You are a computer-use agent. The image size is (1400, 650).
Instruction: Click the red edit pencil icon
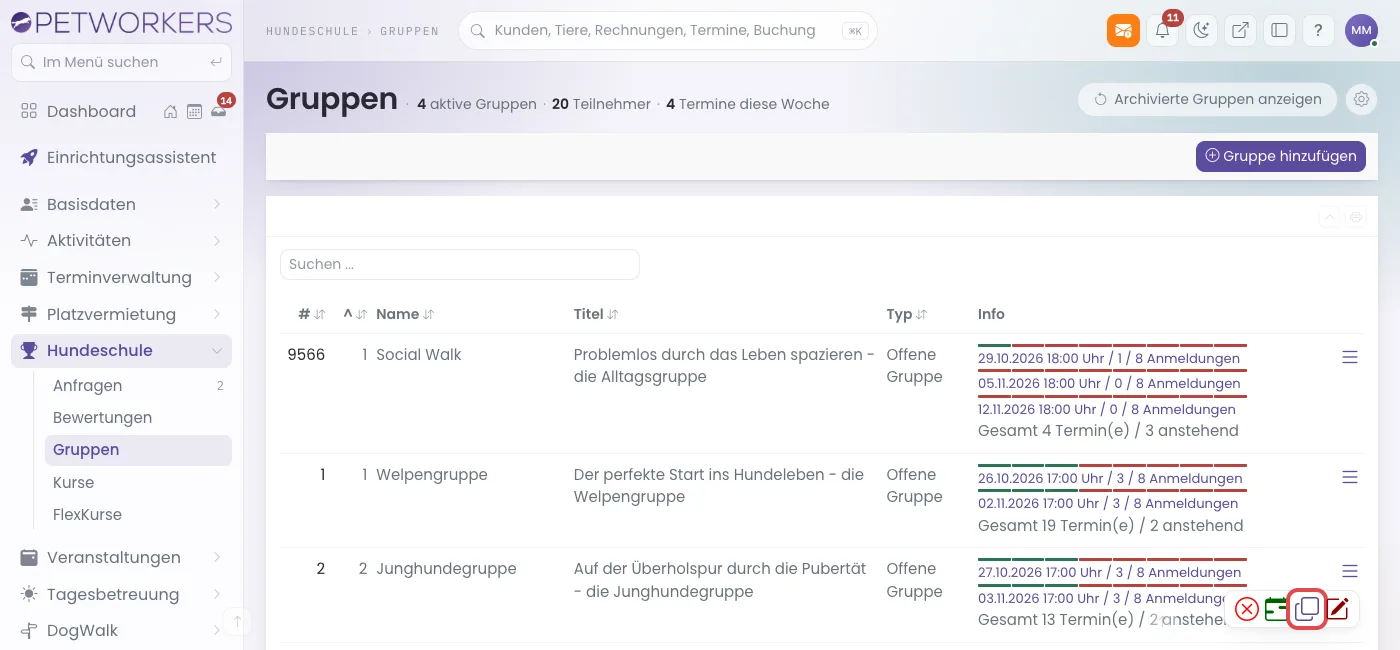[x=1338, y=609]
